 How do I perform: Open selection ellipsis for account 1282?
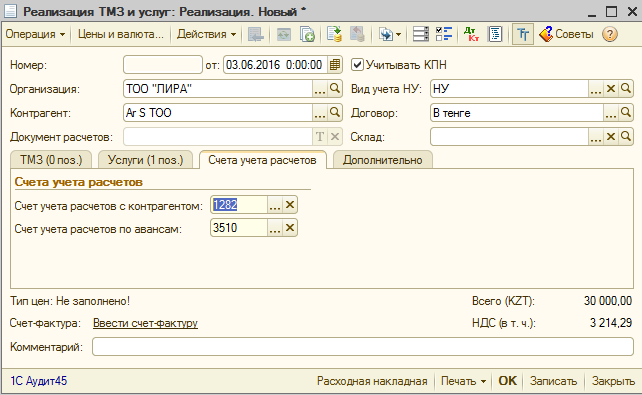click(x=275, y=205)
